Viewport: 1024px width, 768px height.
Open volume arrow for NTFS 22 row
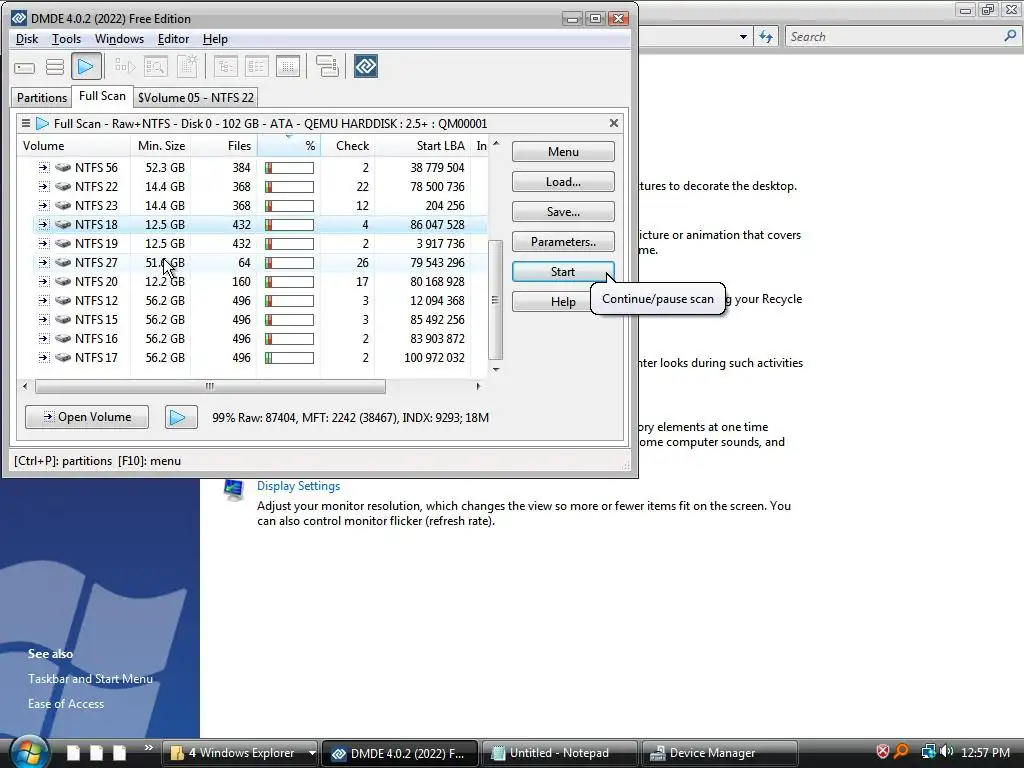pyautogui.click(x=43, y=187)
